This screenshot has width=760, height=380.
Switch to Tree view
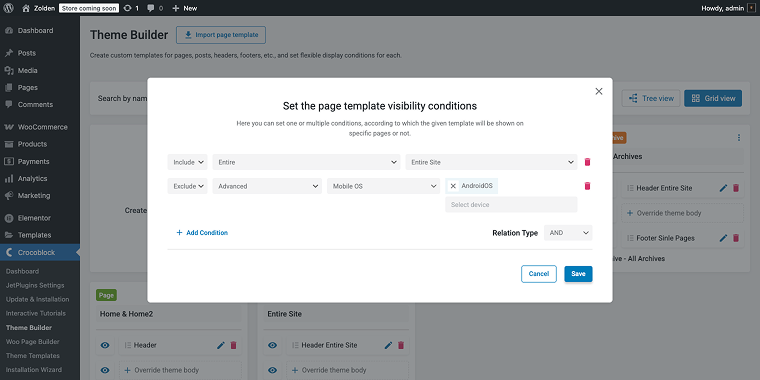651,98
